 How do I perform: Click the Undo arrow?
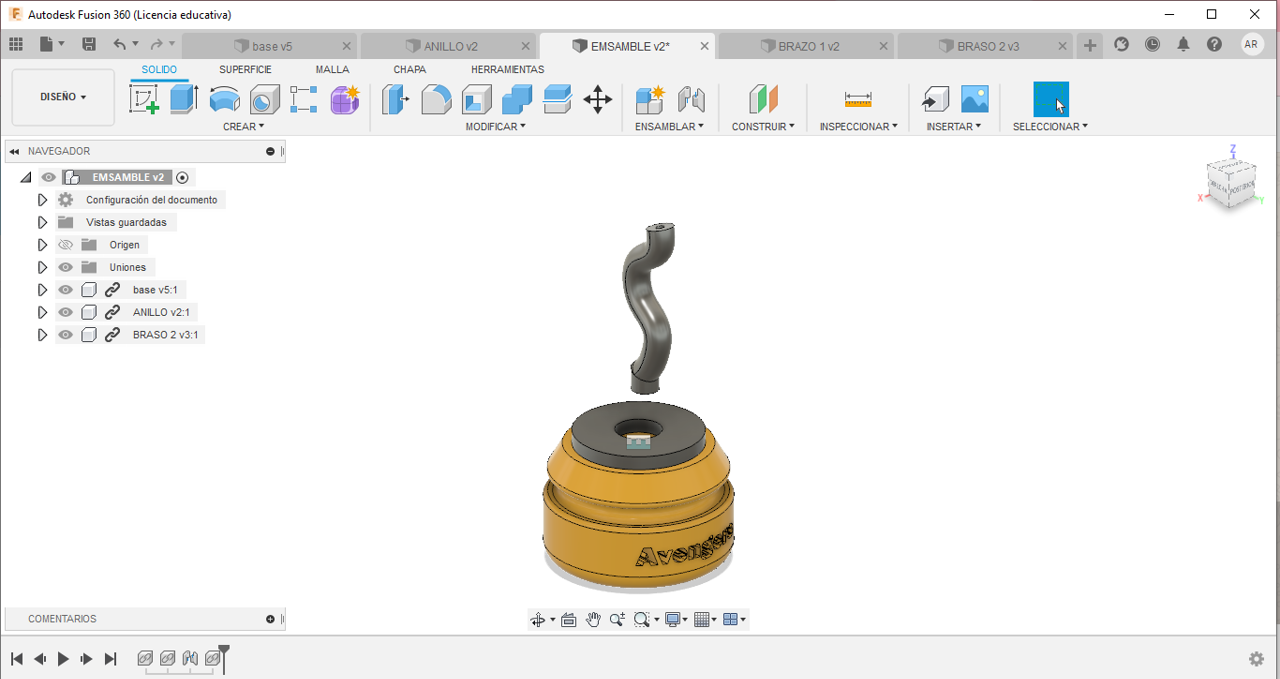[119, 44]
